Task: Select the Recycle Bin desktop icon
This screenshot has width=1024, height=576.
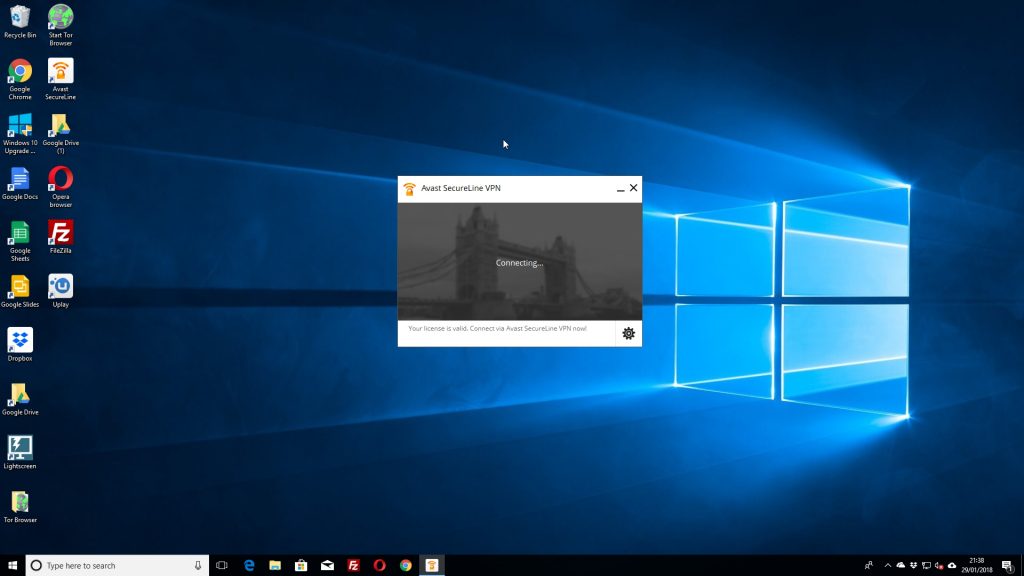Action: tap(20, 22)
